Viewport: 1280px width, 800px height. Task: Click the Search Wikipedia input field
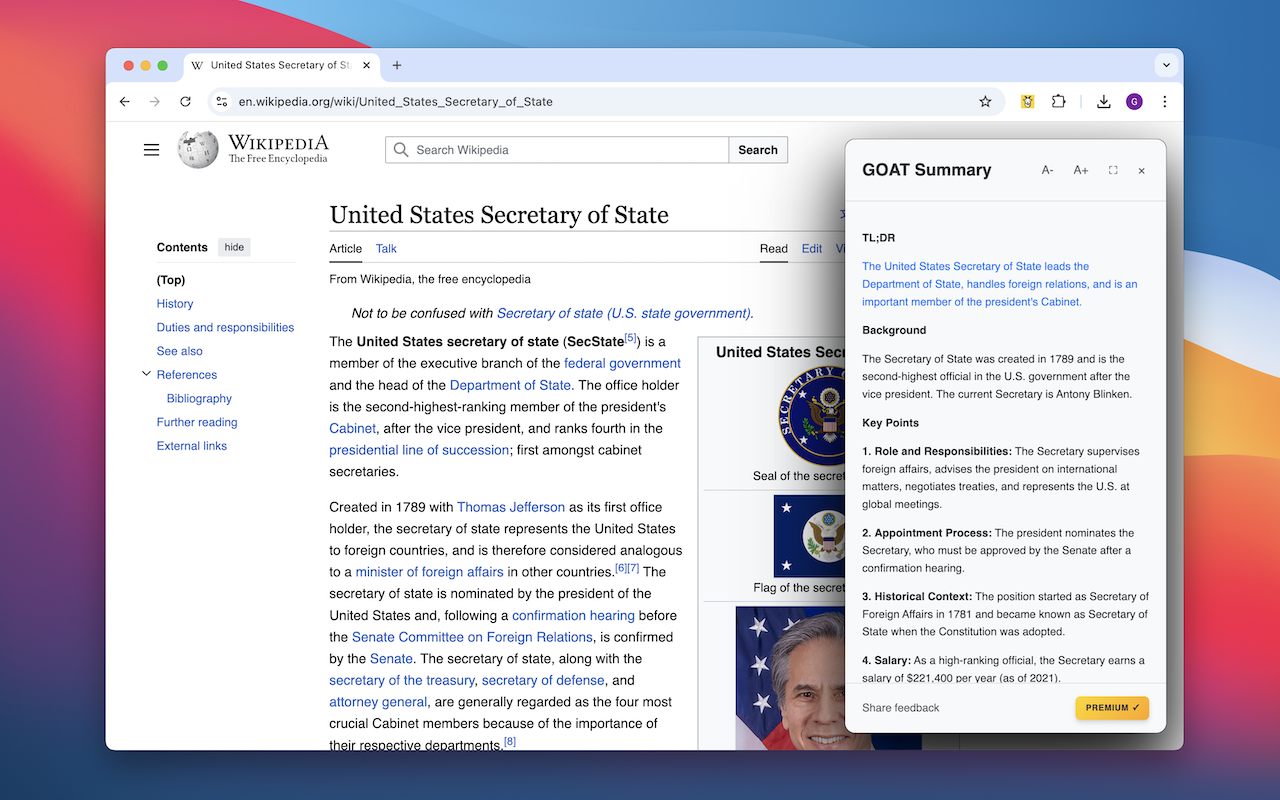(557, 150)
